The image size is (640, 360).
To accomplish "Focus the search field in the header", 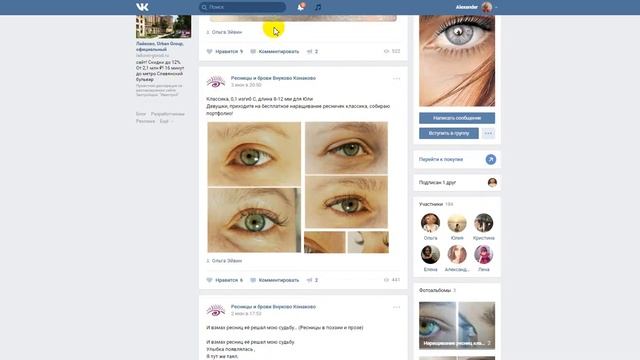I will click(x=242, y=7).
